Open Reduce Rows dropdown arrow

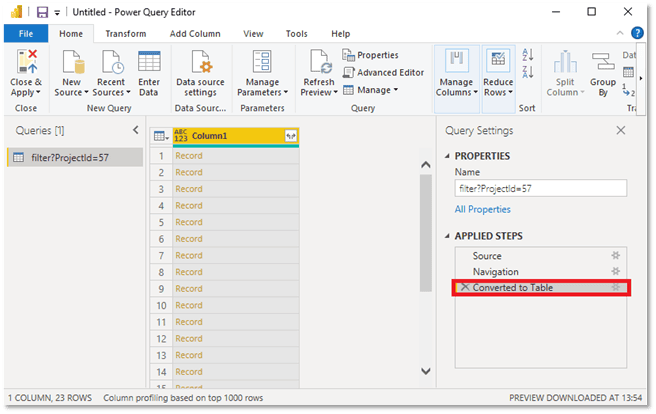point(510,92)
